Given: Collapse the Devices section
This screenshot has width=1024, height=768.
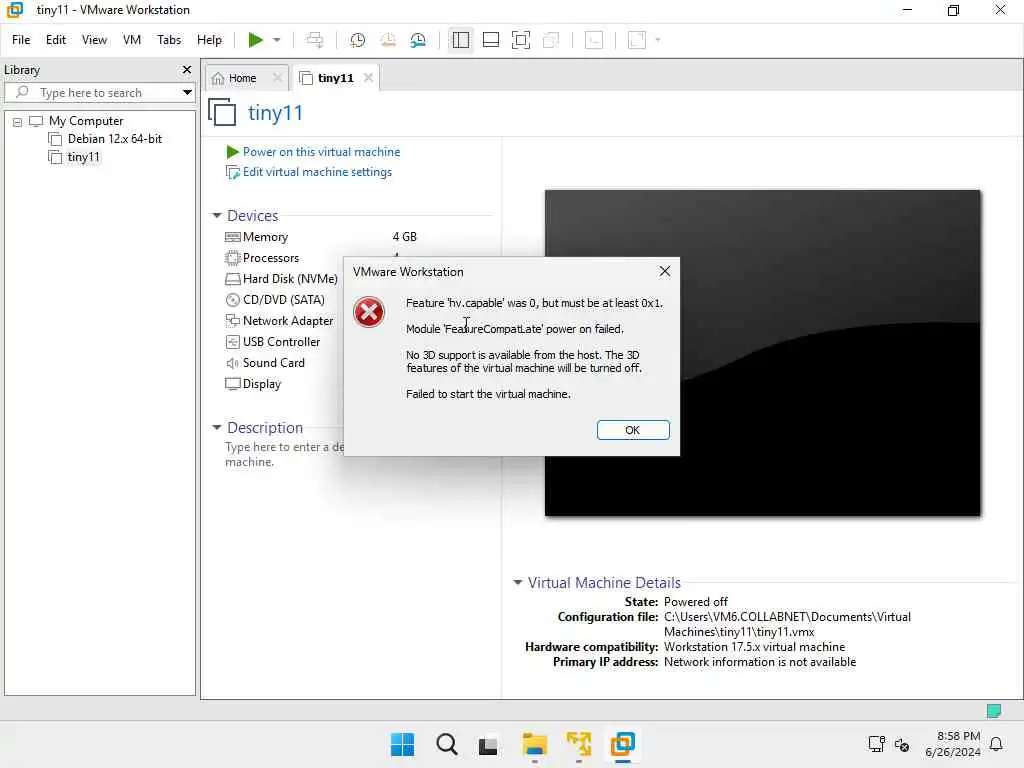Looking at the screenshot, I should pos(217,216).
